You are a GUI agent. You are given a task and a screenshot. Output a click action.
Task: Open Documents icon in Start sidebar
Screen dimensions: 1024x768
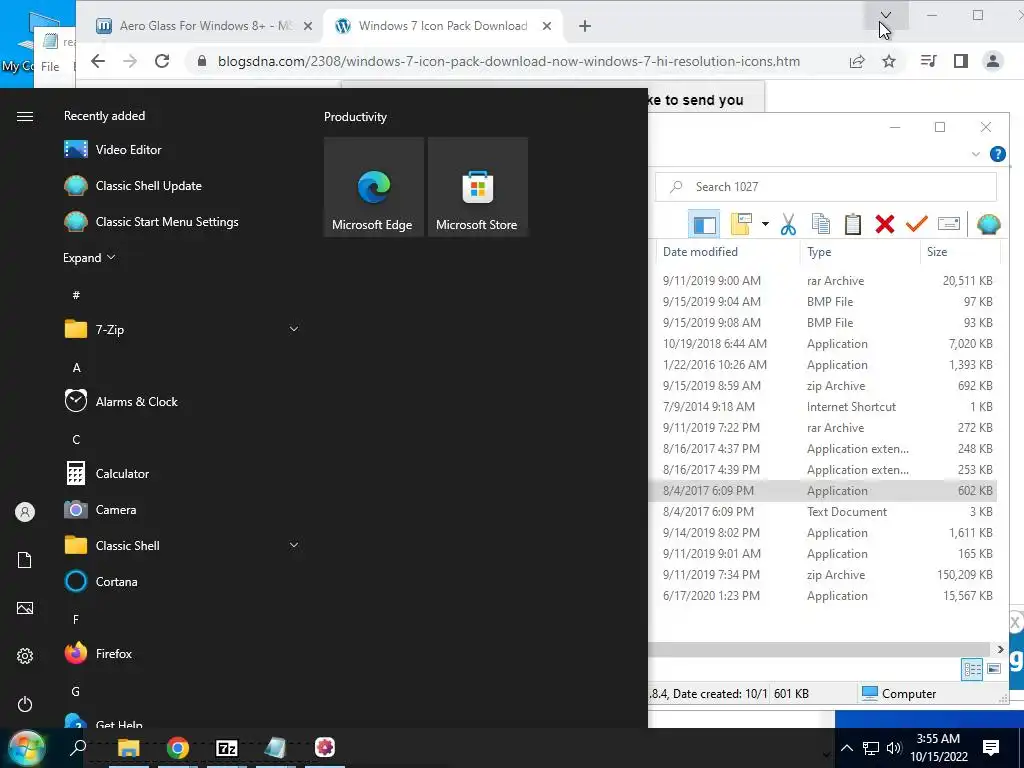(25, 560)
